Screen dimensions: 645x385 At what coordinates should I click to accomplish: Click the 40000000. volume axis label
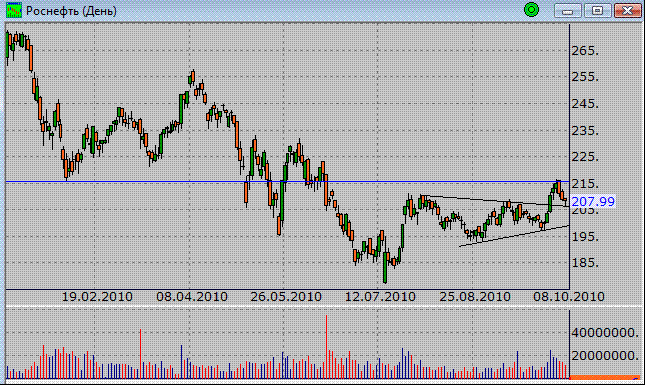pyautogui.click(x=605, y=332)
